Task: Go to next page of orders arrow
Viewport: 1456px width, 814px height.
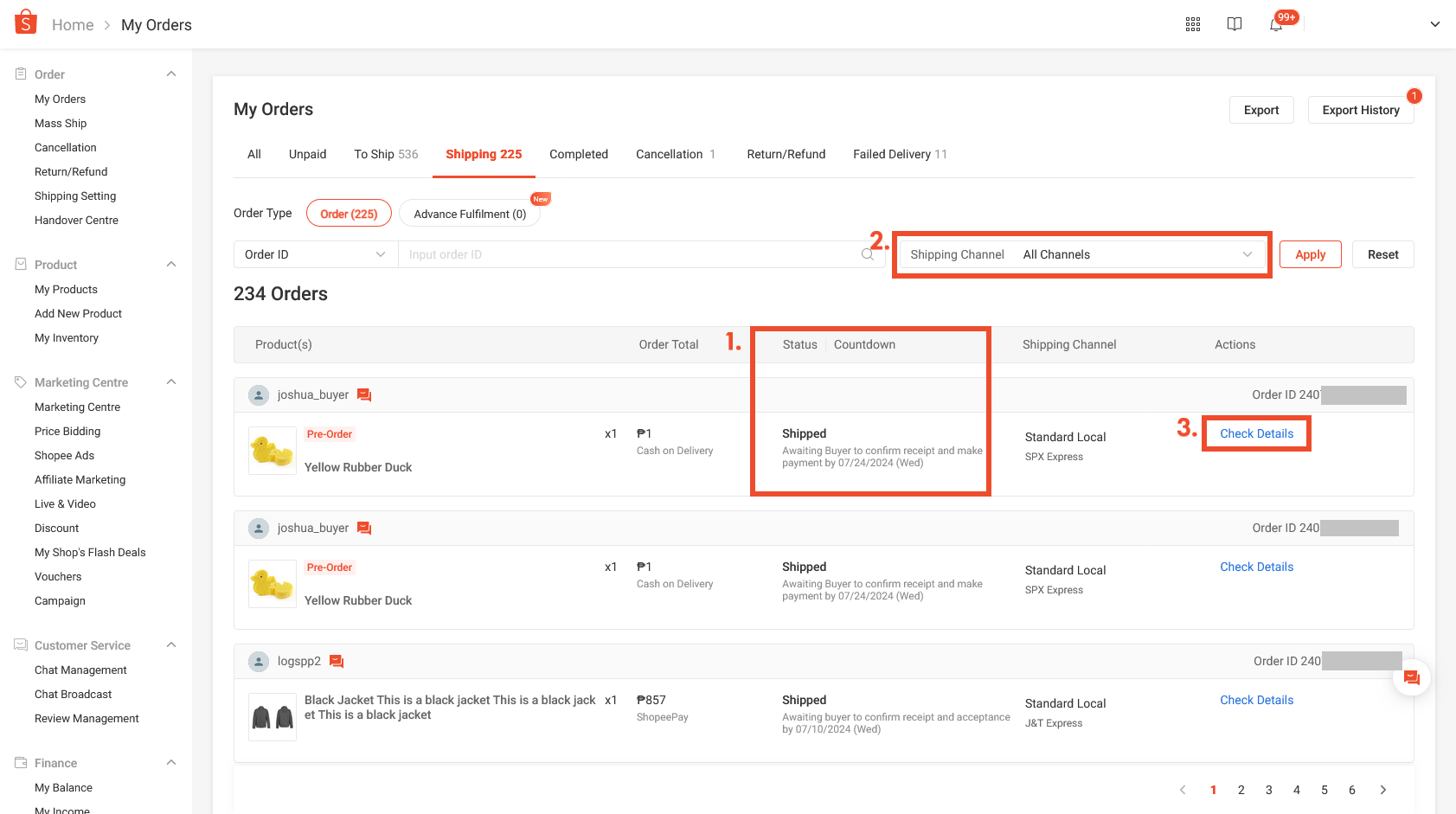Action: click(x=1383, y=790)
